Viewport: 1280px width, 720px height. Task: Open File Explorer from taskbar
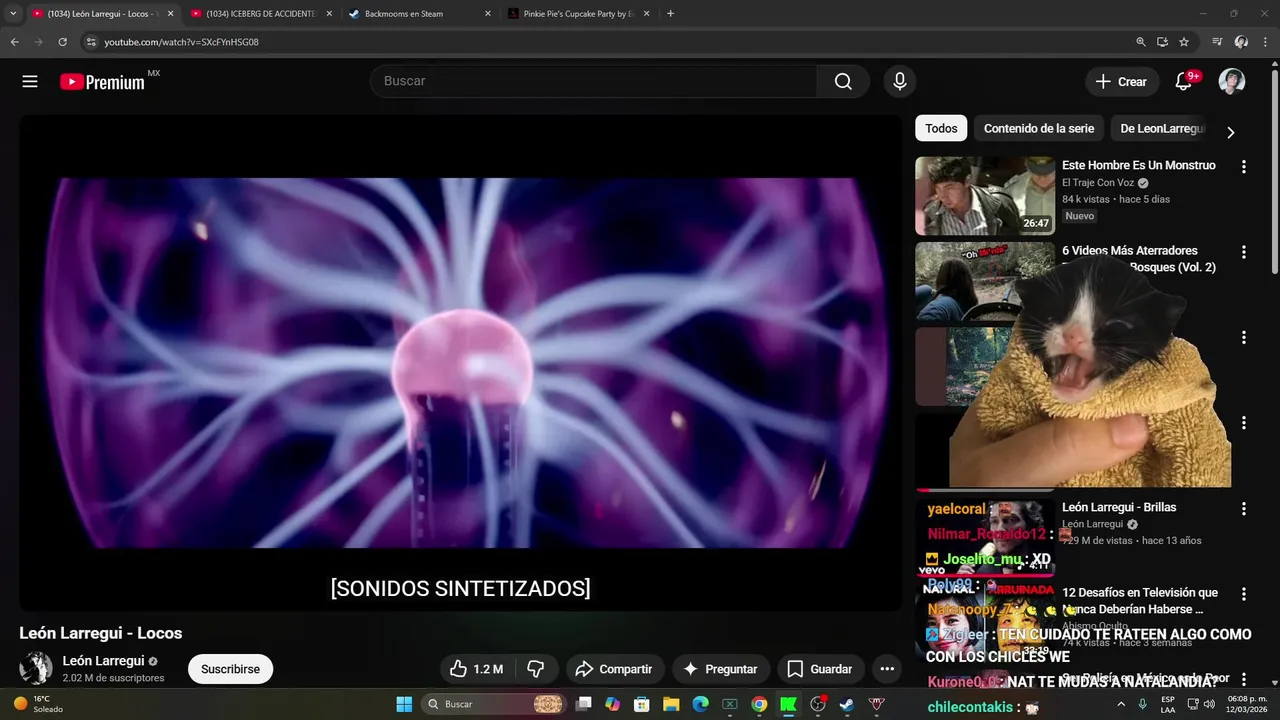pos(671,704)
